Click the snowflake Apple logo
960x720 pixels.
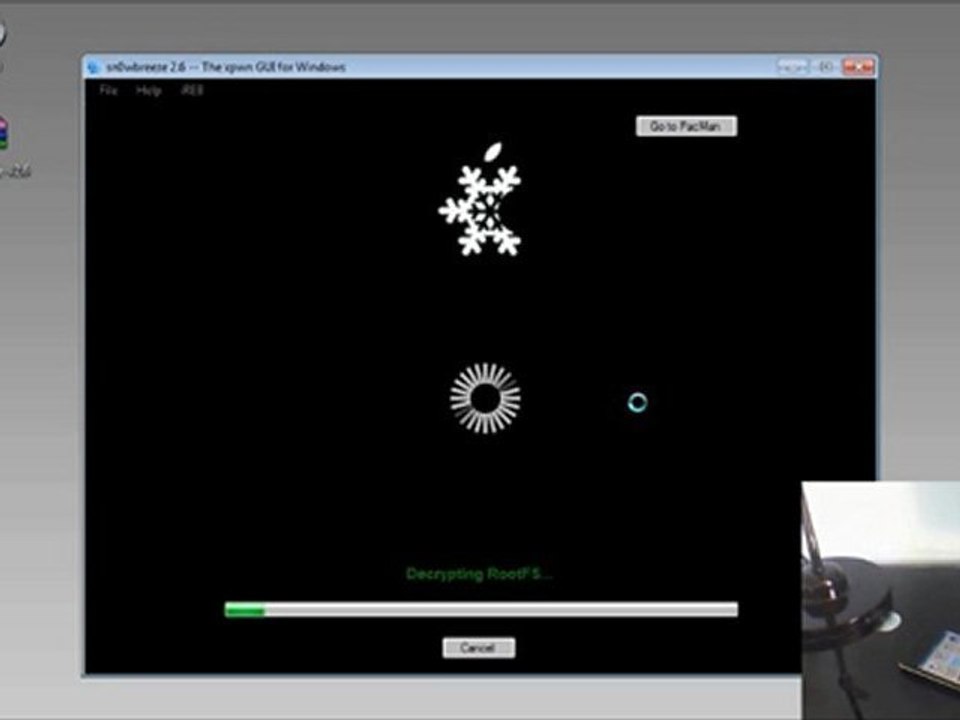pyautogui.click(x=481, y=200)
